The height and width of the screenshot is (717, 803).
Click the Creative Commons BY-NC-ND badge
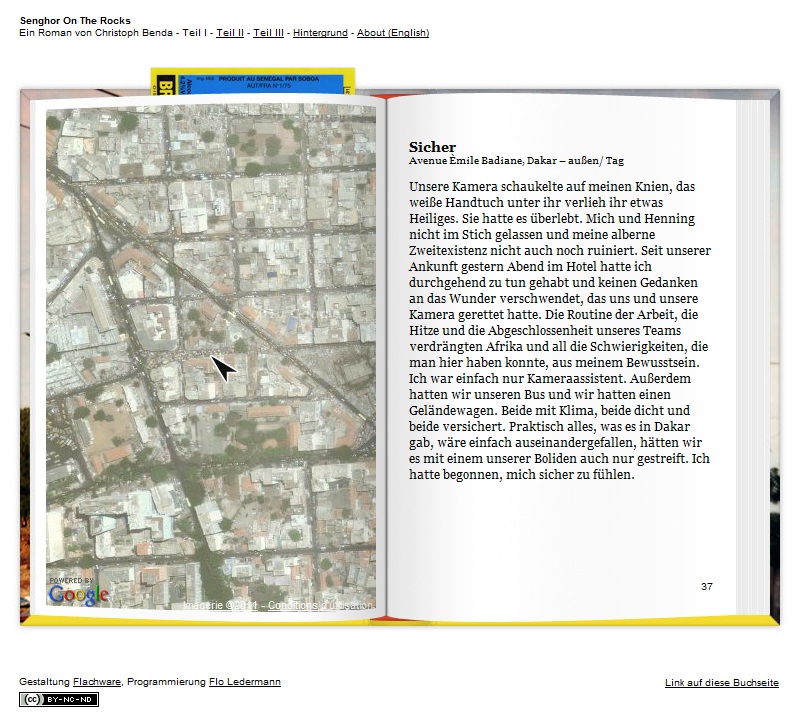59,700
